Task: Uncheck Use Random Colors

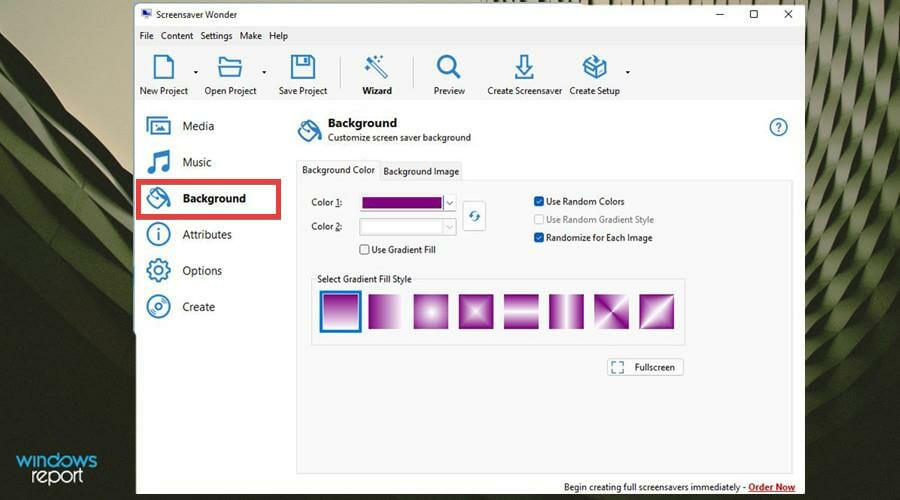Action: click(x=538, y=201)
